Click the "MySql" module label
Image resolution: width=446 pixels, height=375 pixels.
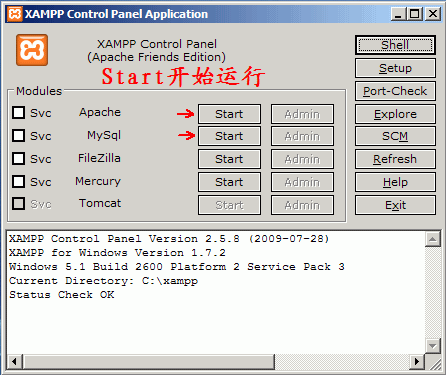point(104,135)
